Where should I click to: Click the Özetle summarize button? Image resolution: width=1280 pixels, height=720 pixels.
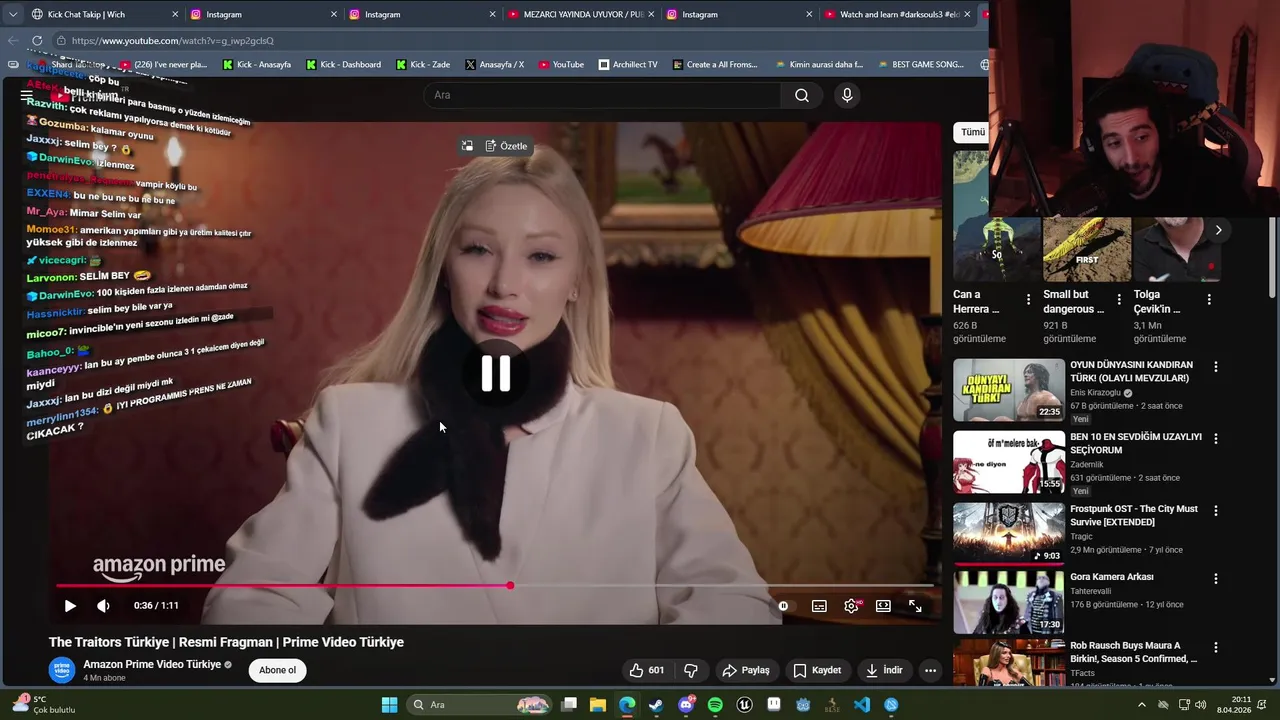click(507, 146)
